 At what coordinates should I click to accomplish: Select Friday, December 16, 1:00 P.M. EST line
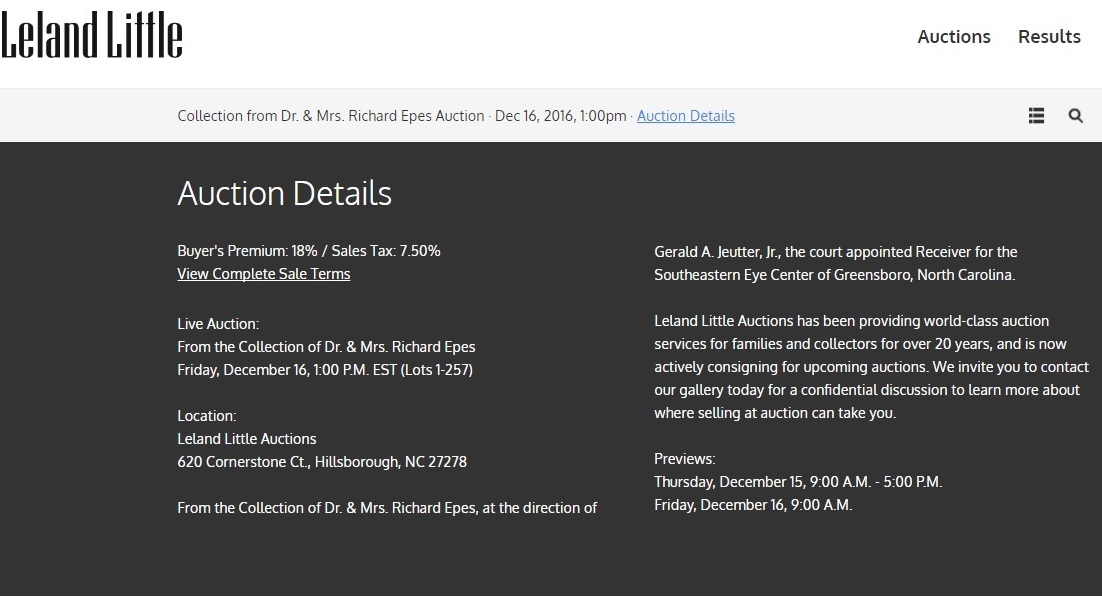(325, 370)
